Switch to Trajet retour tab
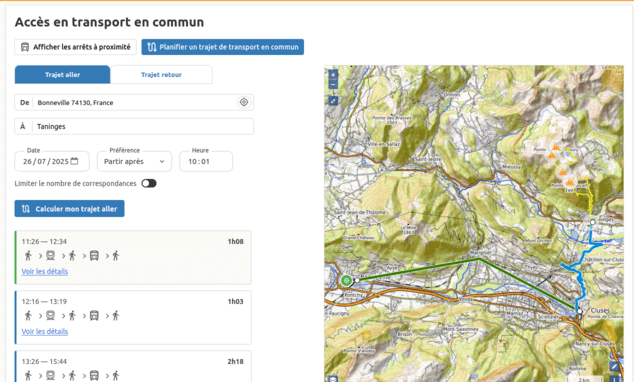 pyautogui.click(x=161, y=75)
